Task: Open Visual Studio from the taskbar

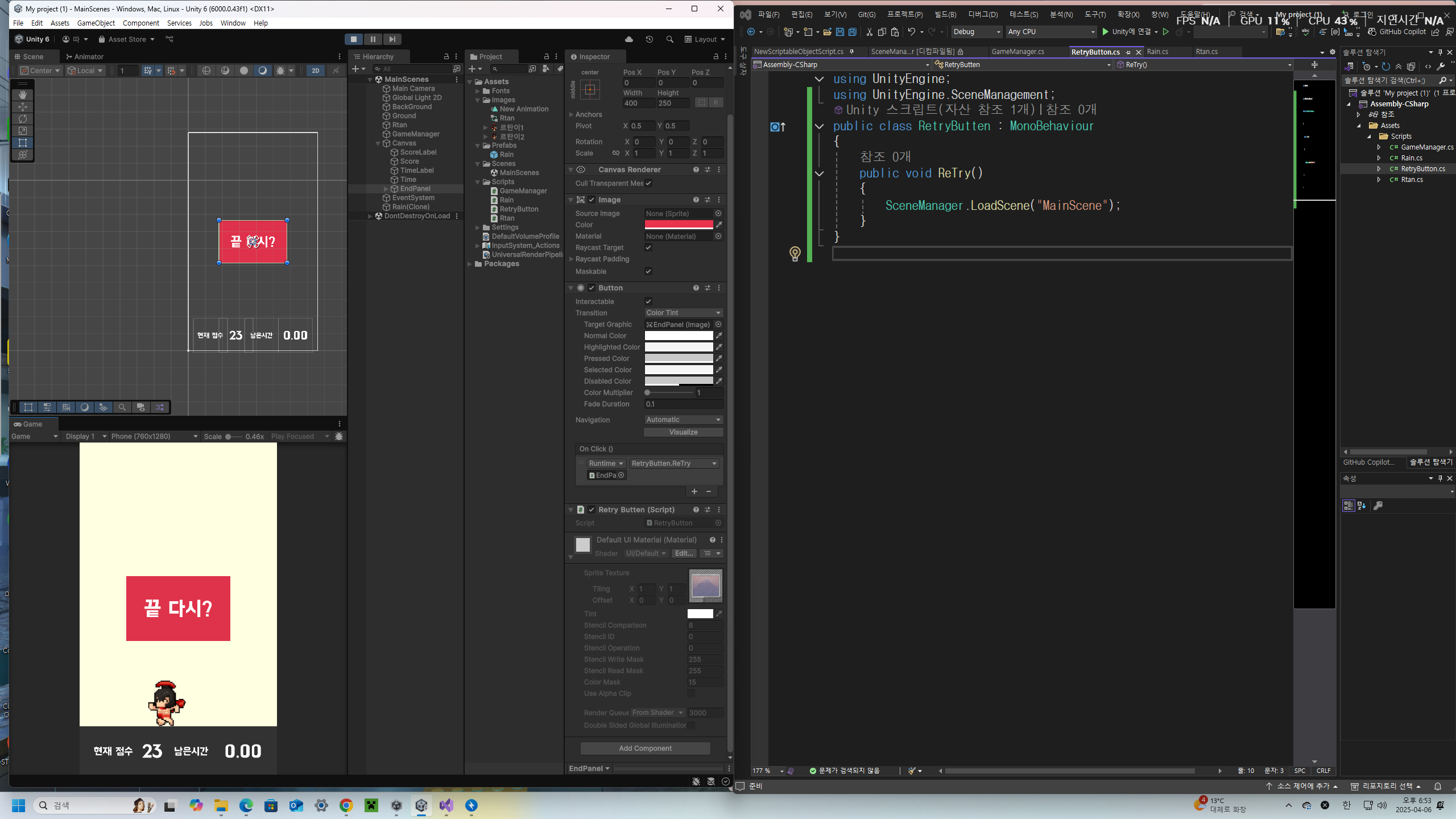Action: pyautogui.click(x=446, y=805)
